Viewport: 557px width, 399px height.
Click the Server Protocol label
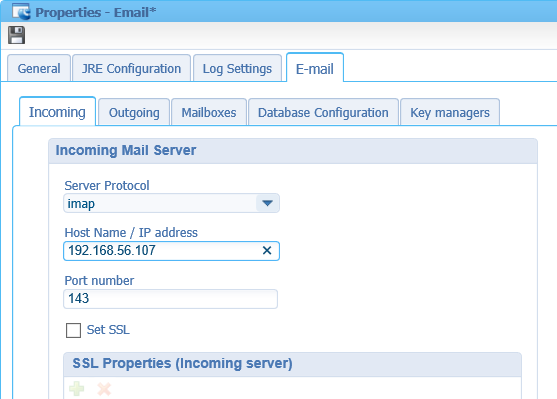click(x=107, y=185)
